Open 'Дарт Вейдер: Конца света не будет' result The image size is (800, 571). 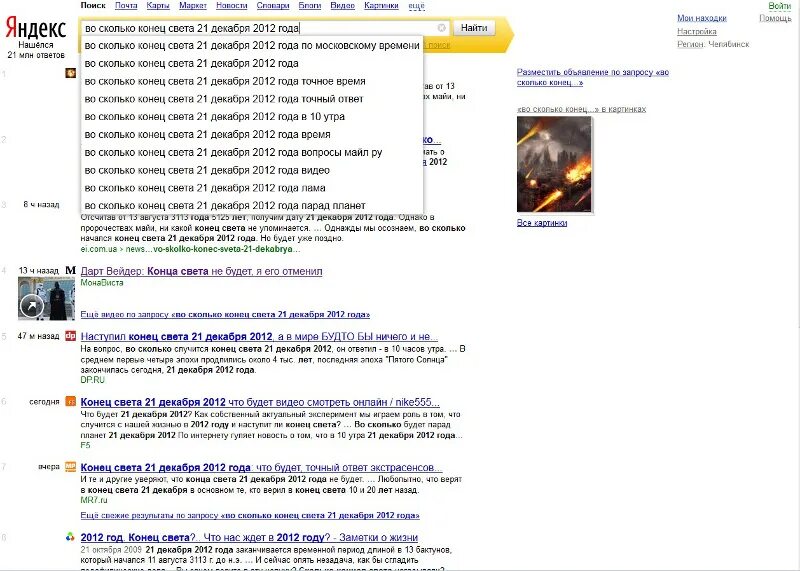coord(202,271)
